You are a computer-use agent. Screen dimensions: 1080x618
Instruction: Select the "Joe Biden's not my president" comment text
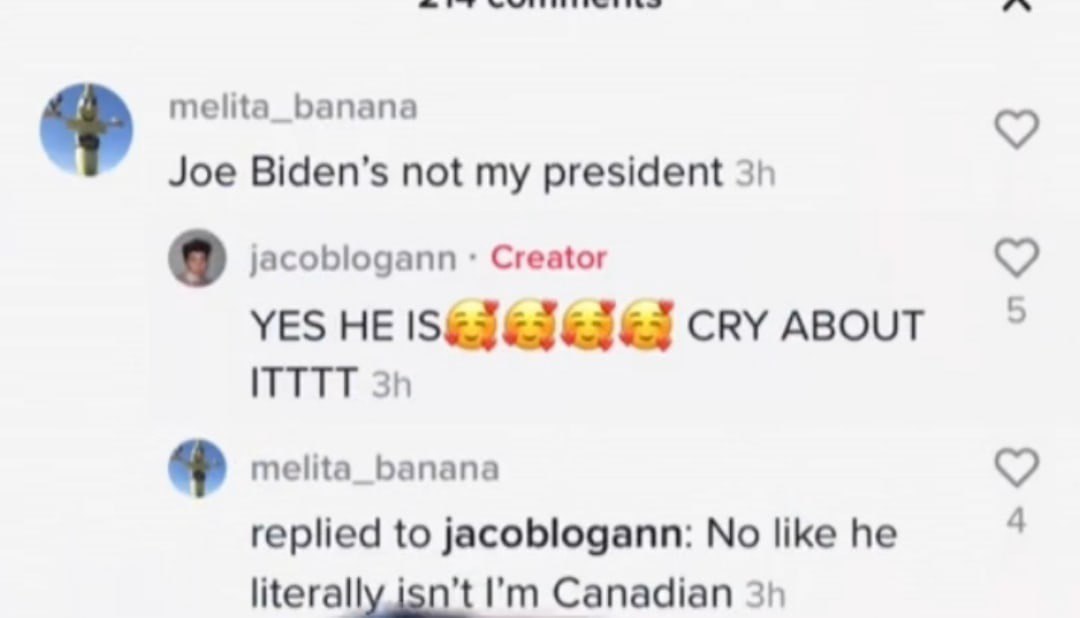pyautogui.click(x=446, y=172)
